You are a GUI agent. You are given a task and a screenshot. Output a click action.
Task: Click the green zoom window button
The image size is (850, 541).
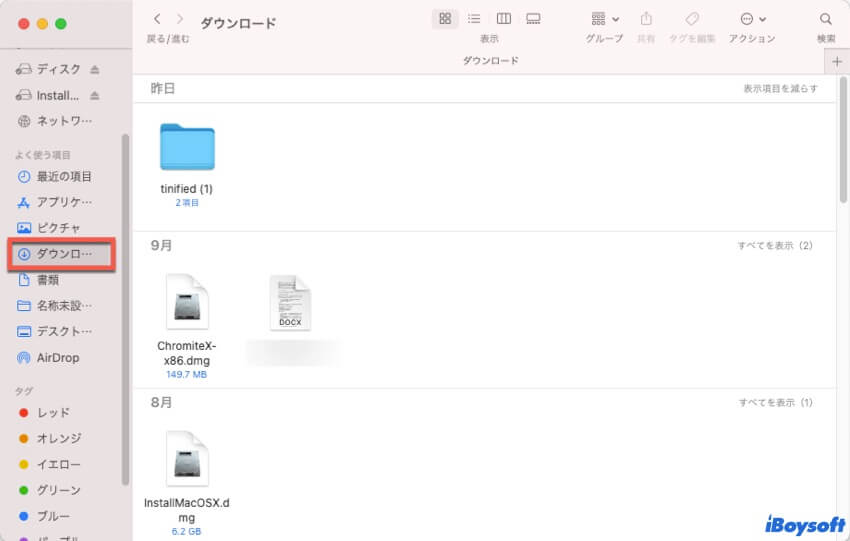pos(61,24)
